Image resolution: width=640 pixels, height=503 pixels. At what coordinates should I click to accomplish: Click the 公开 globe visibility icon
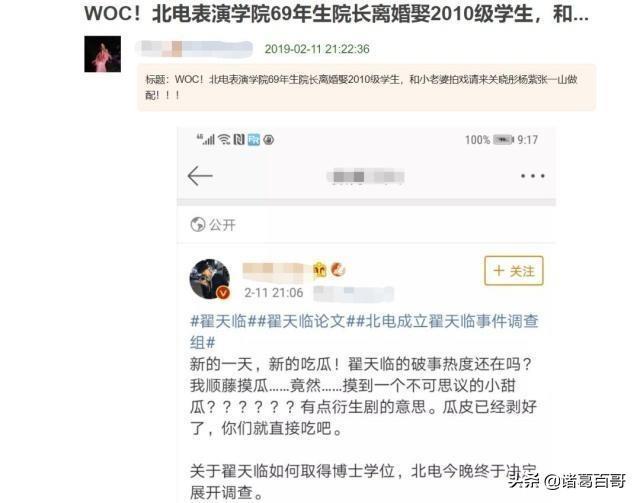coord(198,225)
